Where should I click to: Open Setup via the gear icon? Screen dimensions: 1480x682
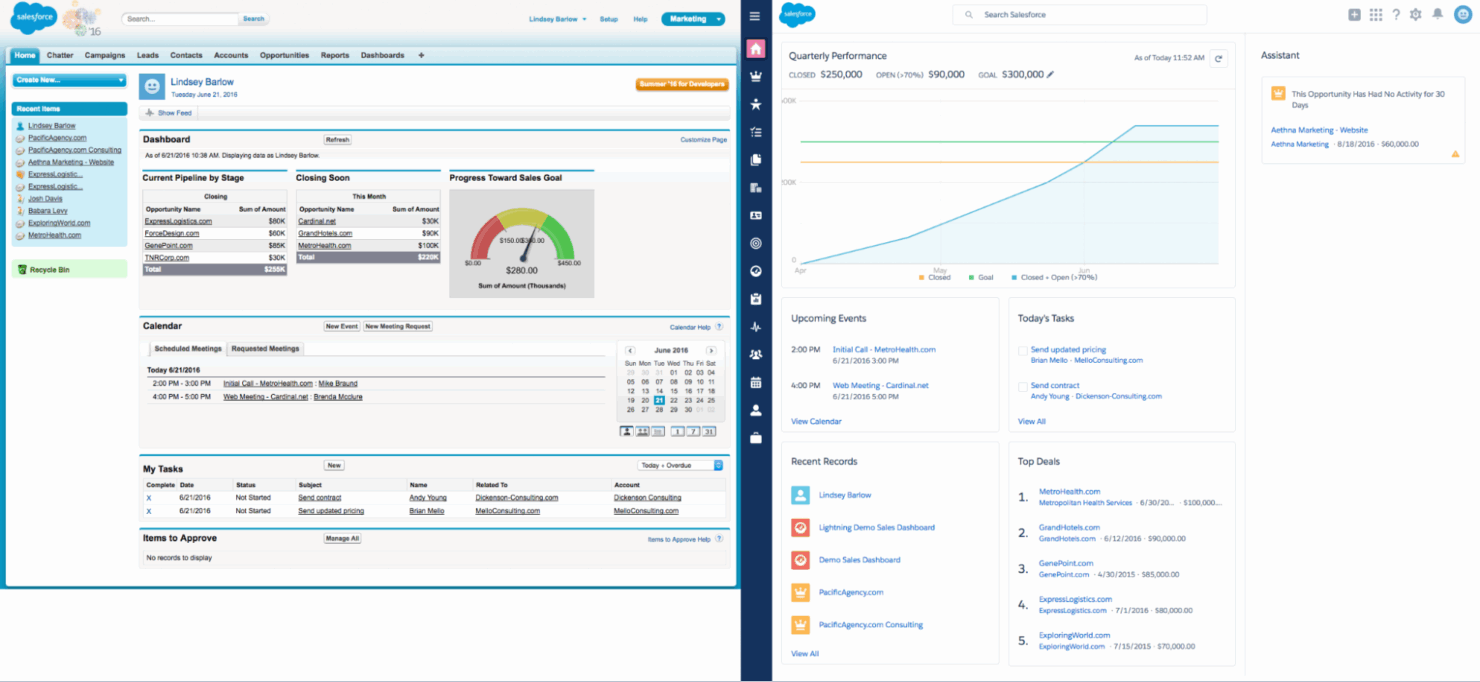tap(1415, 15)
